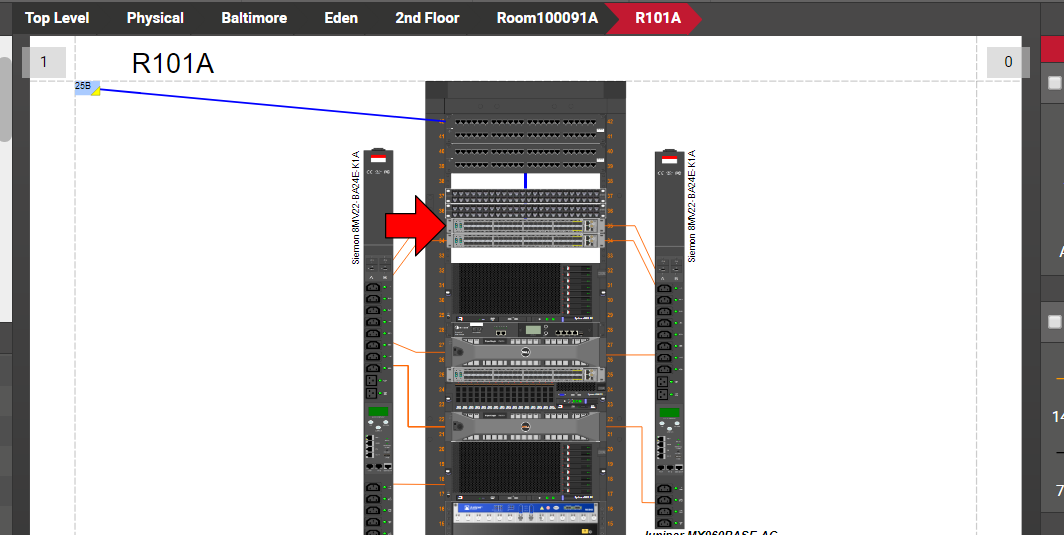Image resolution: width=1064 pixels, height=535 pixels.
Task: Go to 2nd Floor breadcrumb
Action: click(427, 18)
